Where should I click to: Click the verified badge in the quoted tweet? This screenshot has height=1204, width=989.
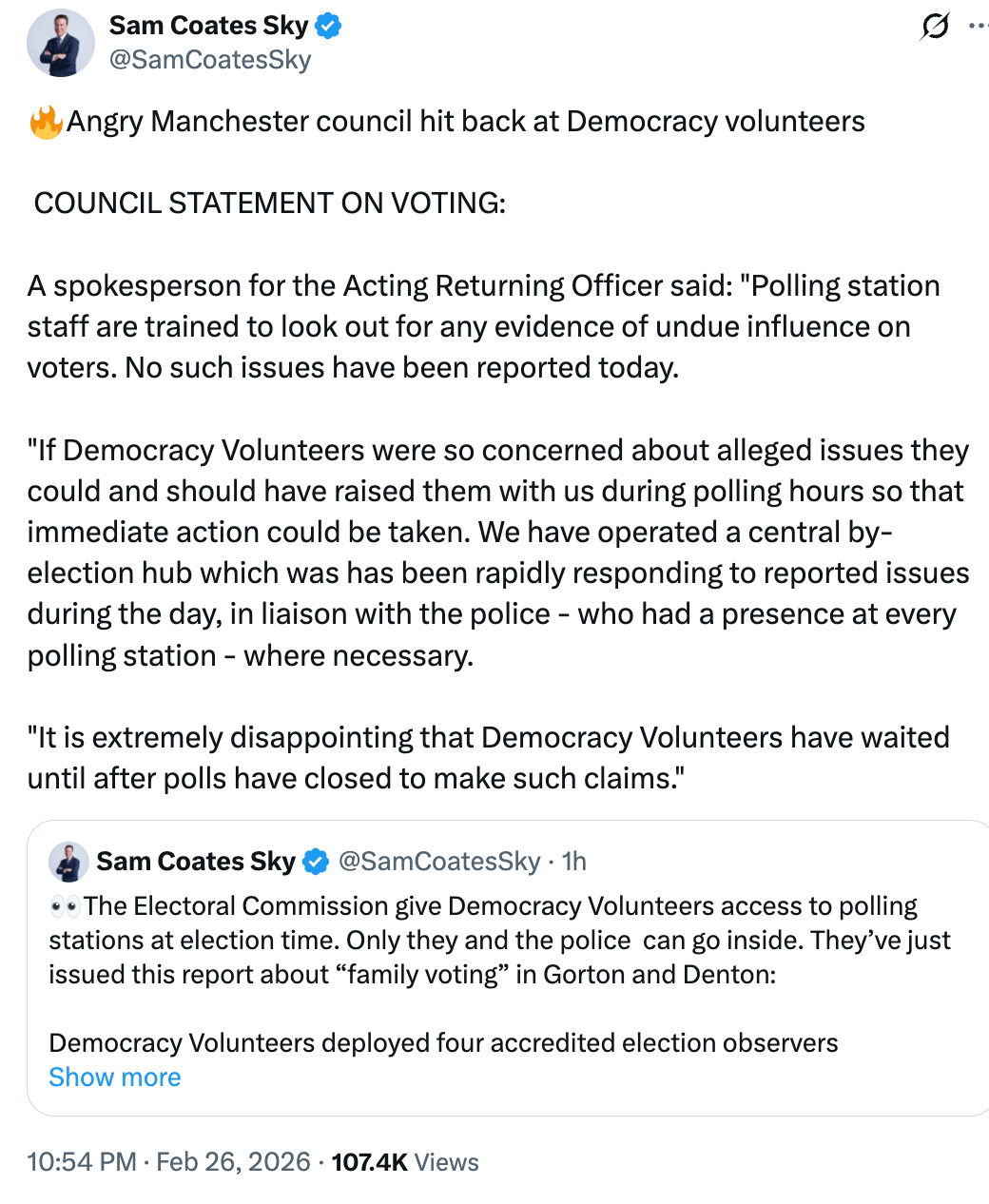[315, 862]
